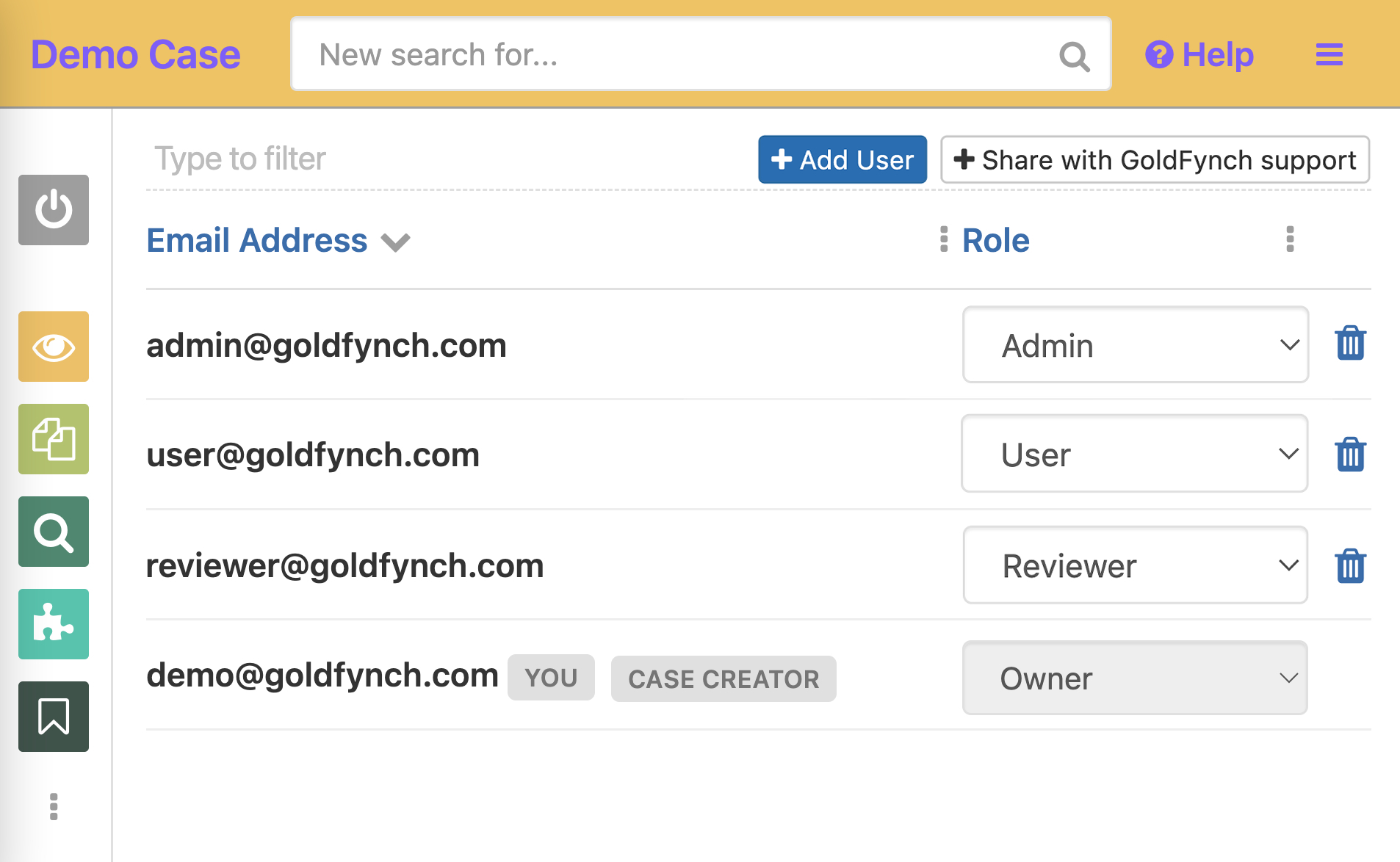The height and width of the screenshot is (862, 1400).
Task: Click the CASE CREATOR badge
Action: [724, 678]
